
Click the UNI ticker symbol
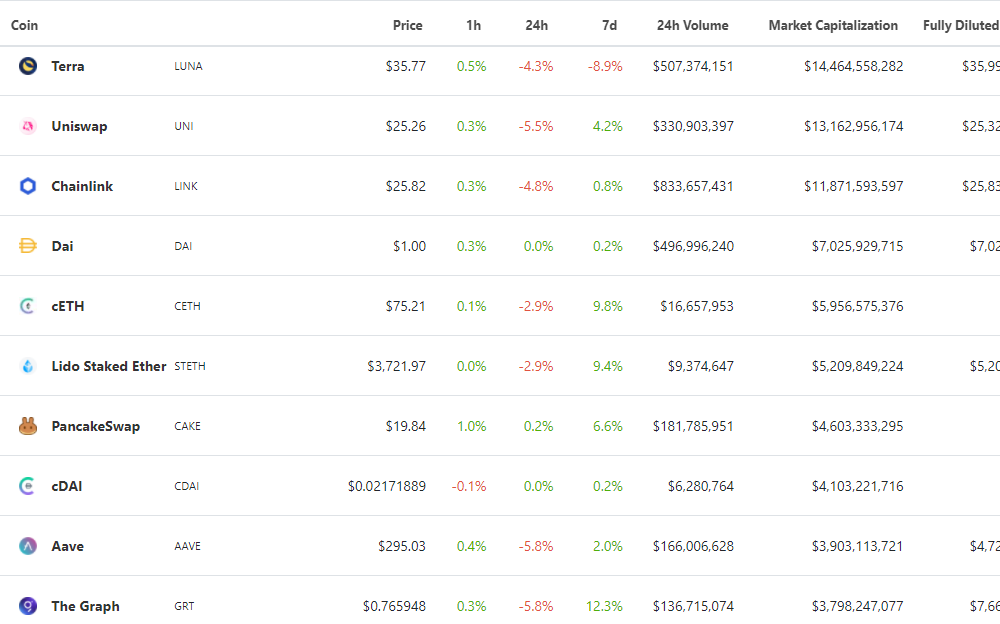tap(184, 126)
